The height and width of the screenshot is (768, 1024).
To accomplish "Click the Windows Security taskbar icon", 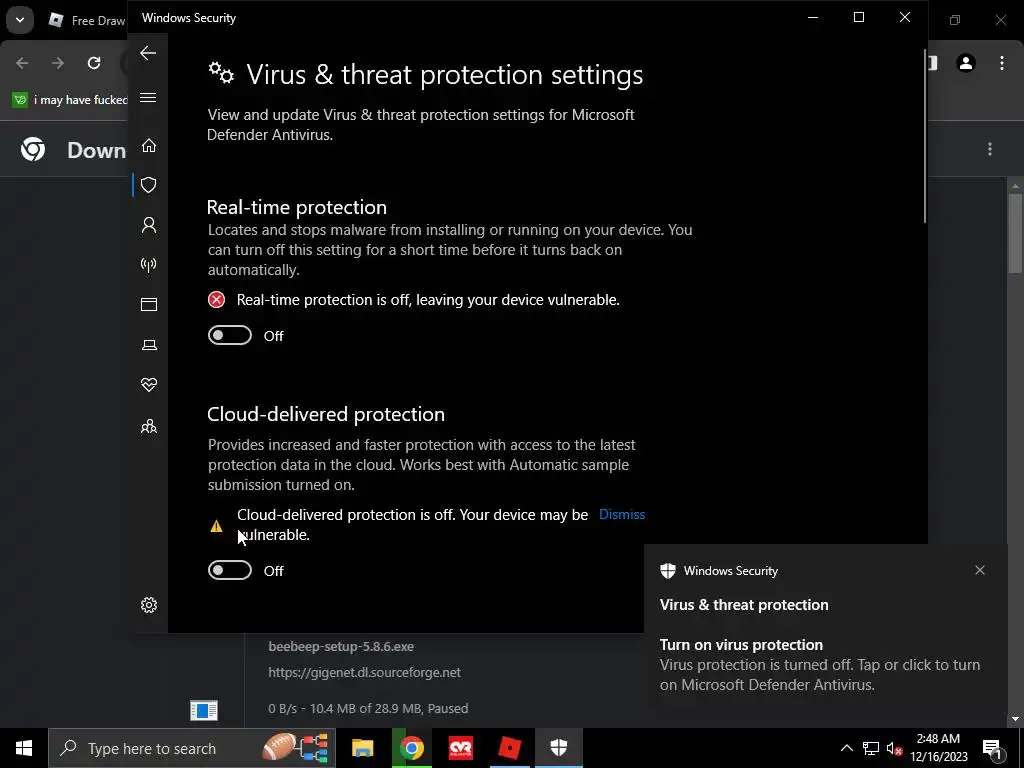I will (x=558, y=748).
